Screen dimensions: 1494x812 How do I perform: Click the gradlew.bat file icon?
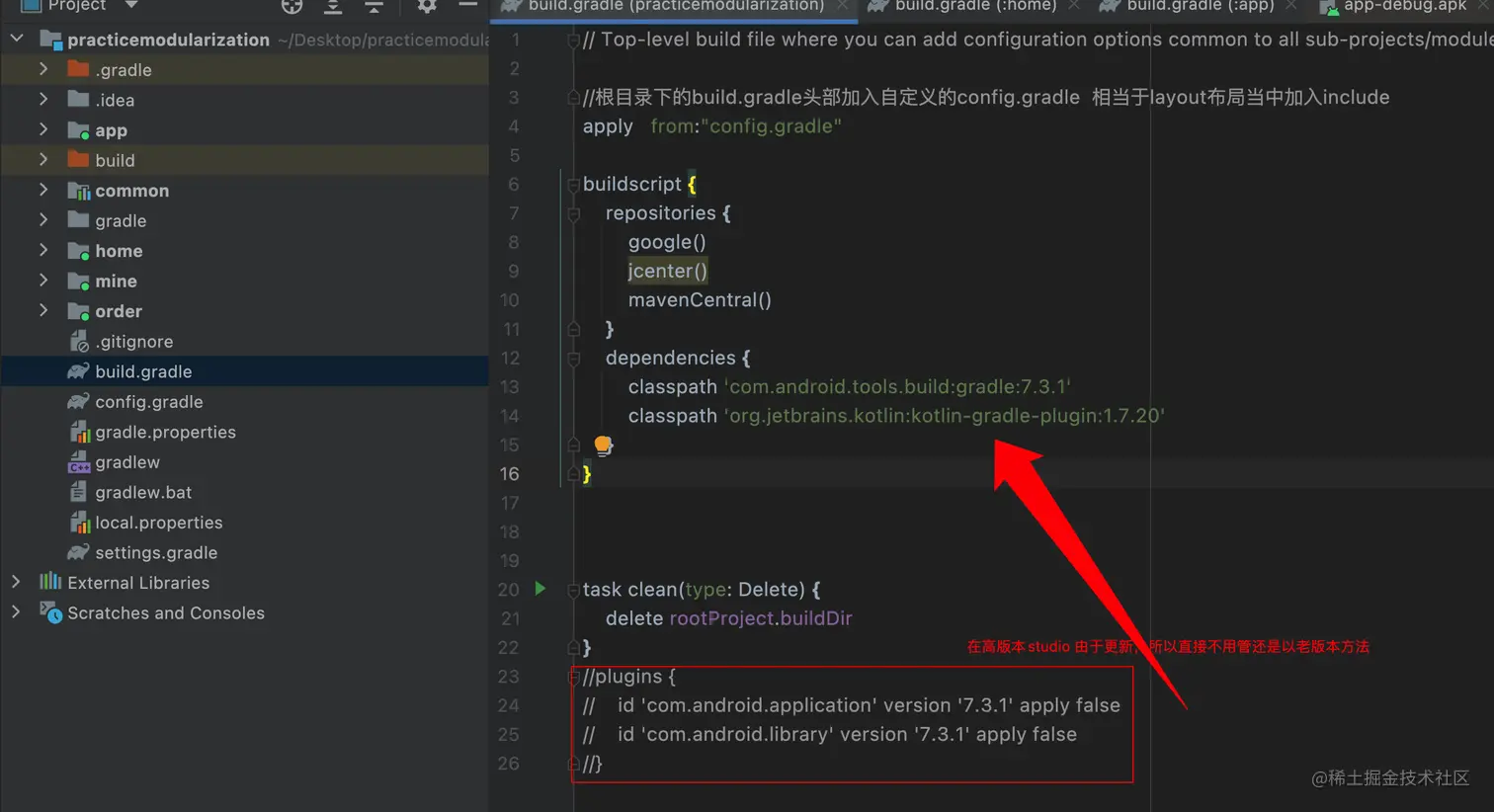pyautogui.click(x=78, y=492)
